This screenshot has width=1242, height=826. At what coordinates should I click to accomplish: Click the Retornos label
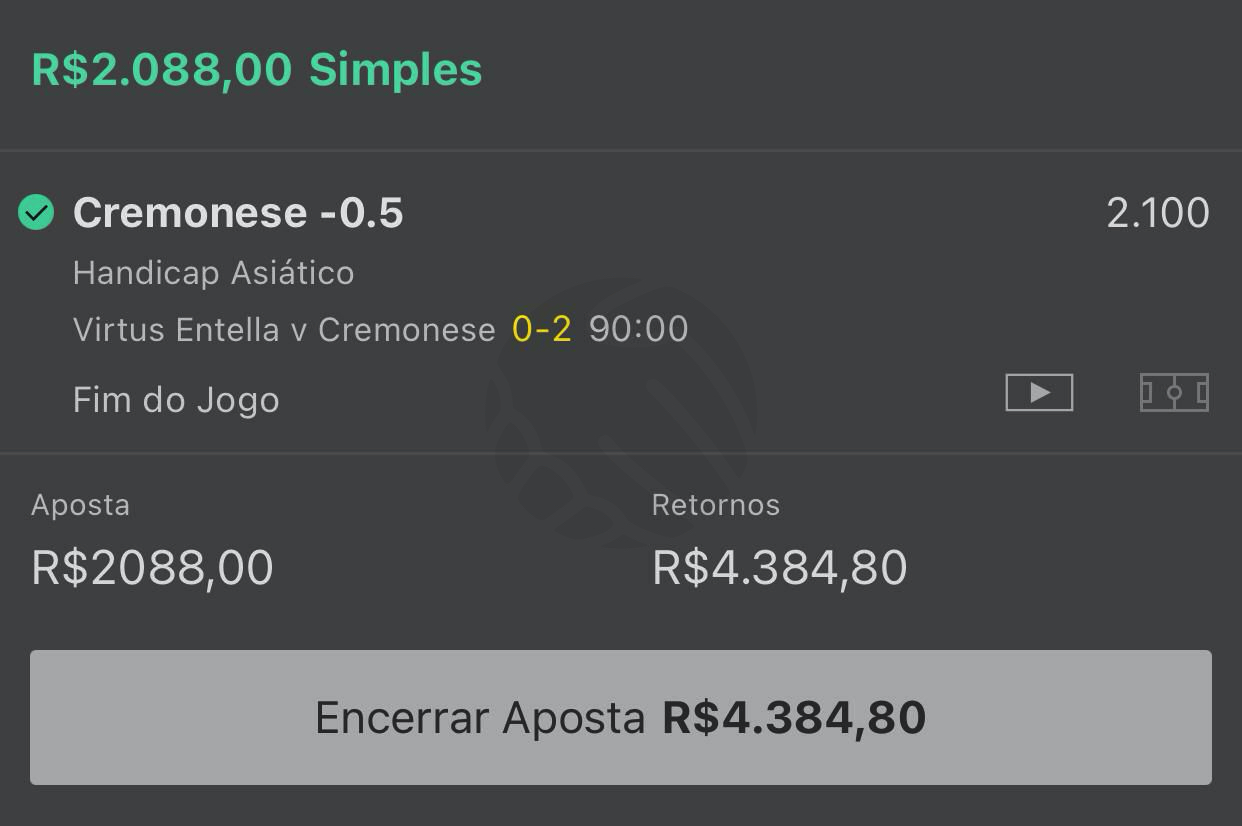tap(716, 505)
